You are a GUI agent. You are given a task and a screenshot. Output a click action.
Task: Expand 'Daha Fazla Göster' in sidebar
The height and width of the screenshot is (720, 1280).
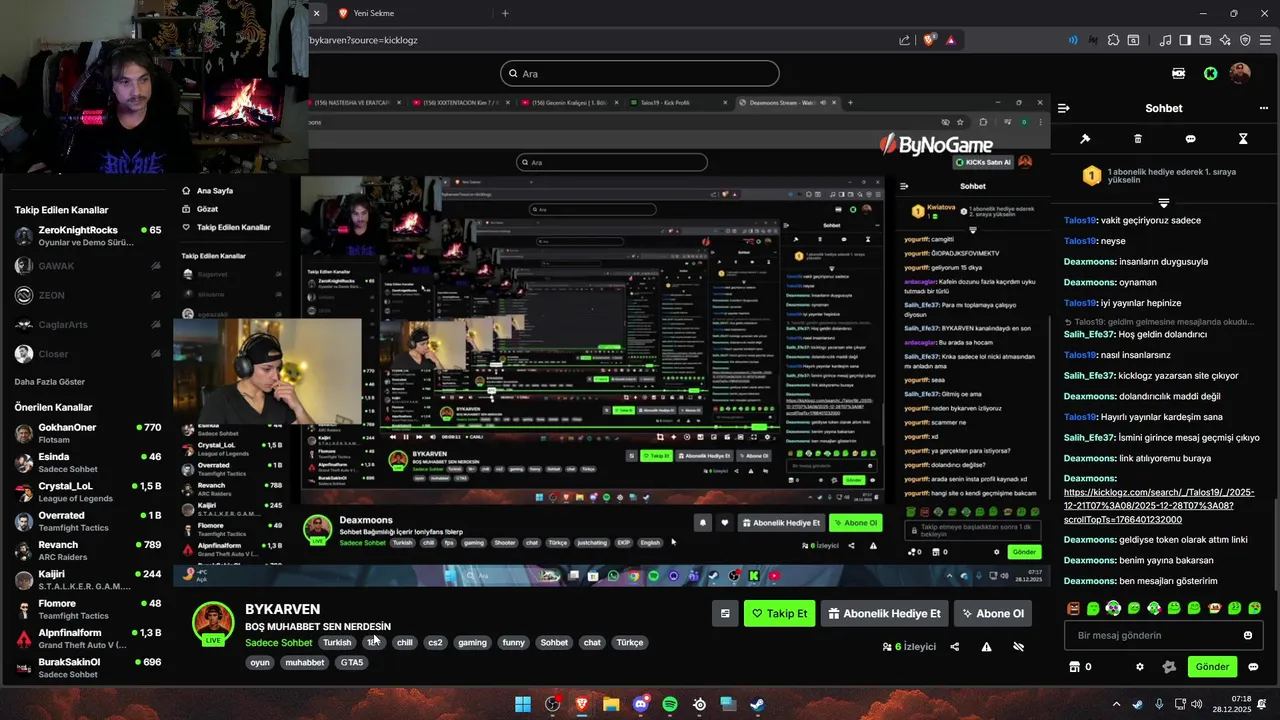click(x=50, y=382)
